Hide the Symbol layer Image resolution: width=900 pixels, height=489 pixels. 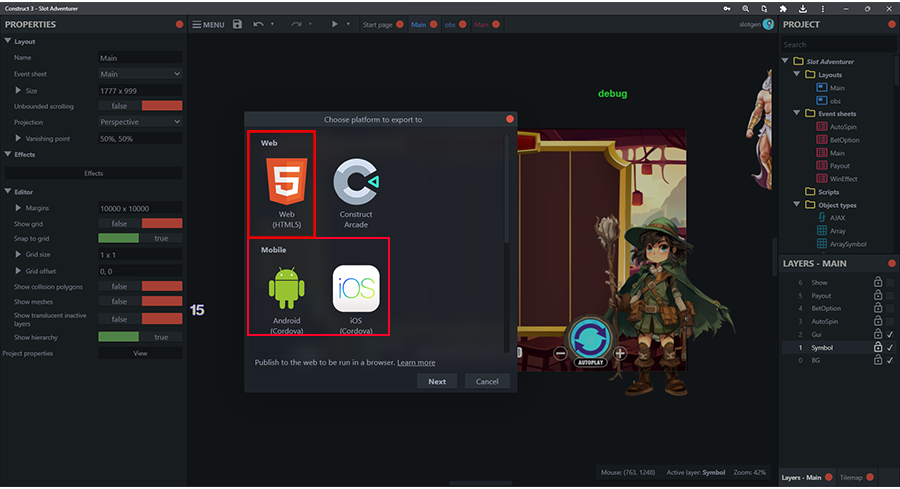point(890,347)
